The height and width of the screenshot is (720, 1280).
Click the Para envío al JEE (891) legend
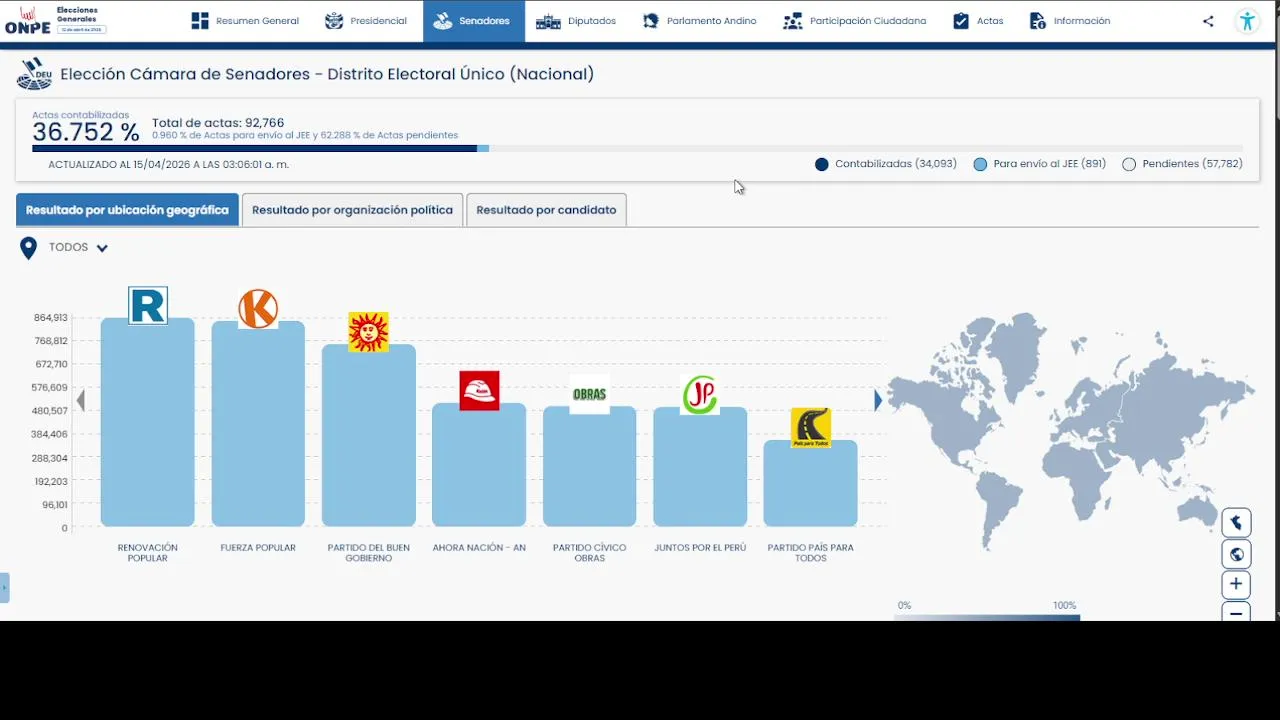pos(1040,164)
